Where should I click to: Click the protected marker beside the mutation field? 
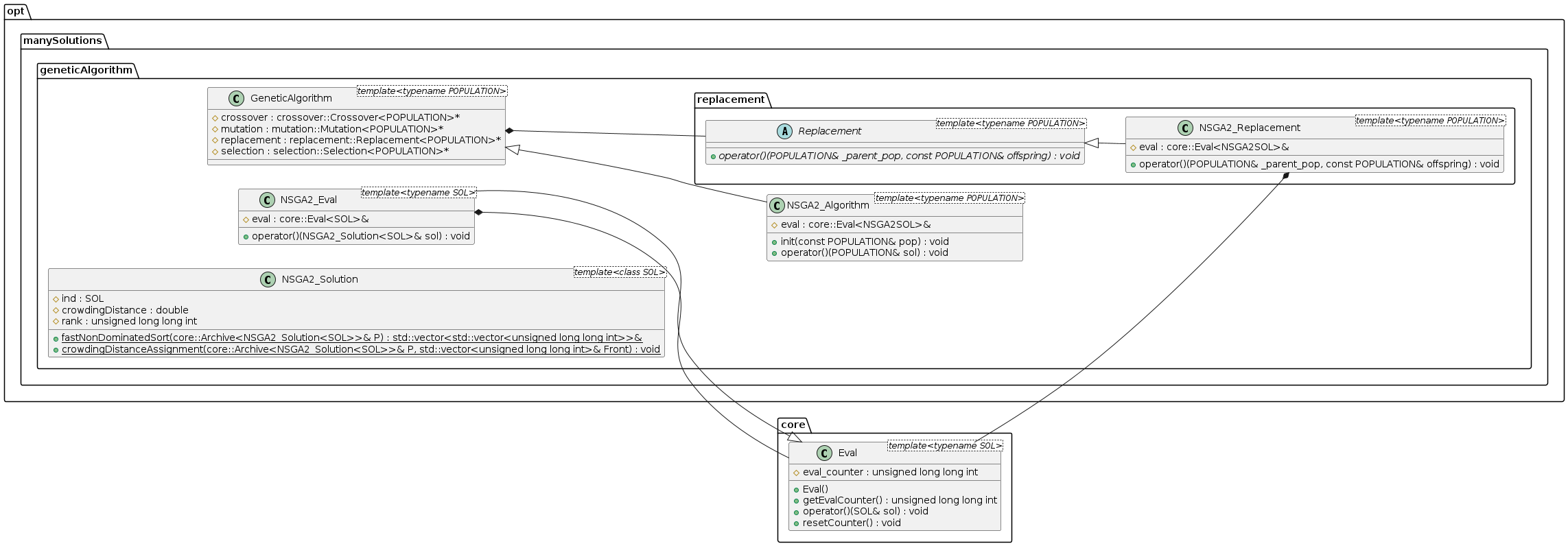point(215,129)
